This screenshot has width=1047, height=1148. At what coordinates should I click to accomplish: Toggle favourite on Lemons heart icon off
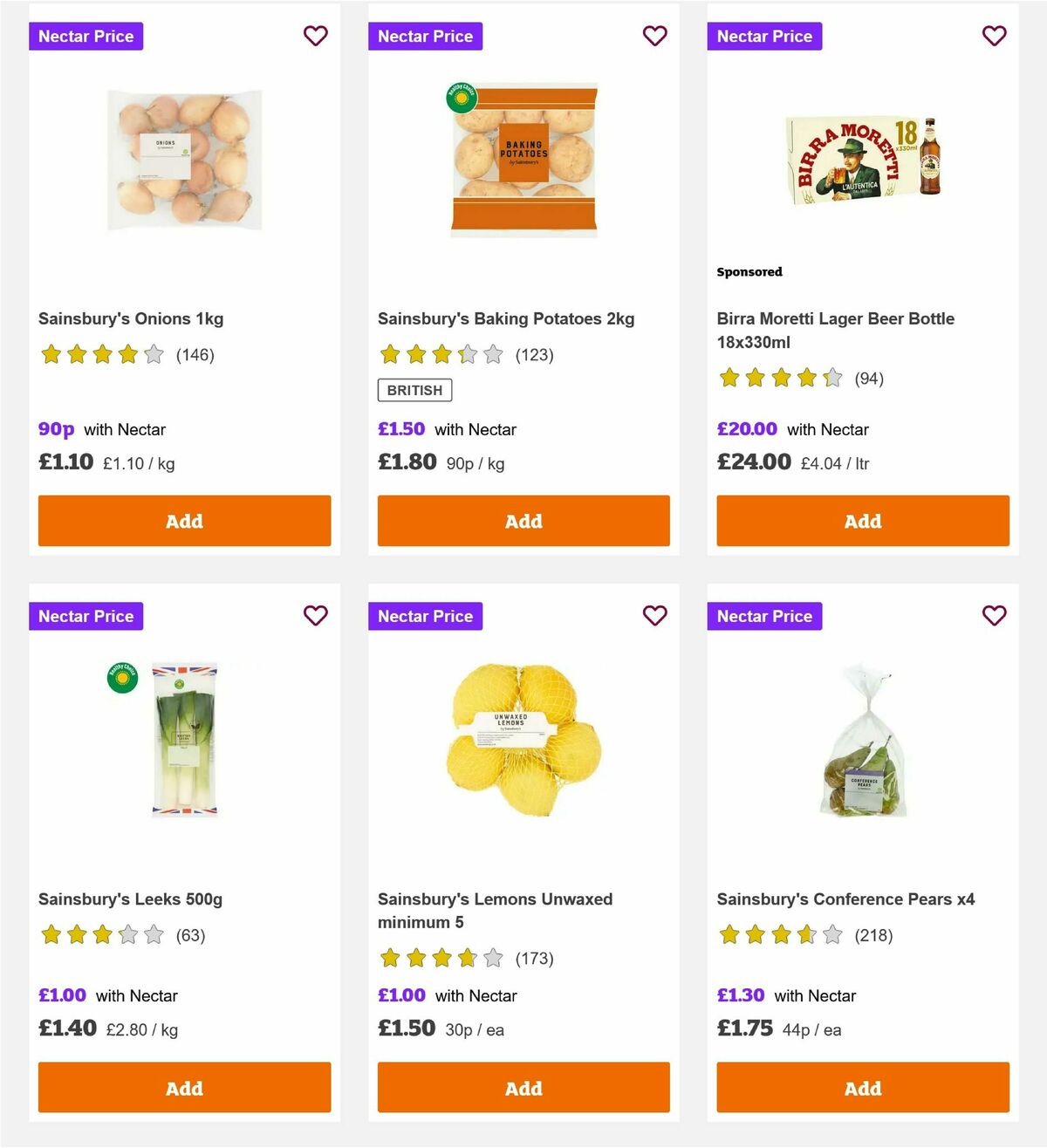tap(655, 615)
